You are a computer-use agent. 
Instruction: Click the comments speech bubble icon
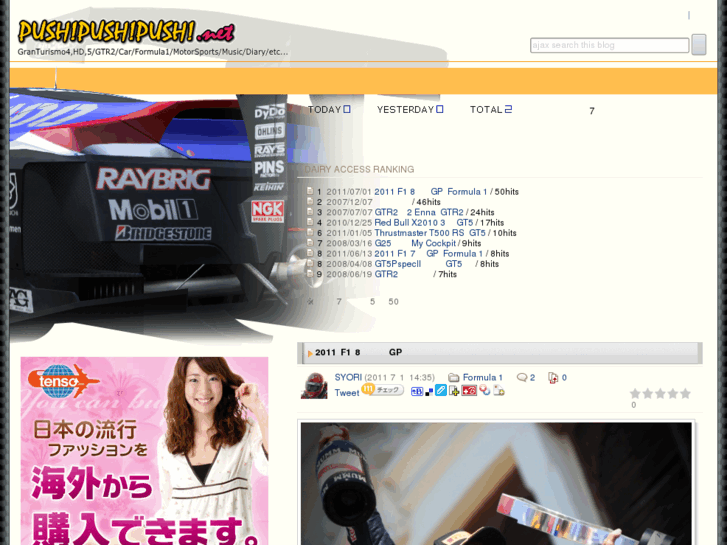click(522, 378)
